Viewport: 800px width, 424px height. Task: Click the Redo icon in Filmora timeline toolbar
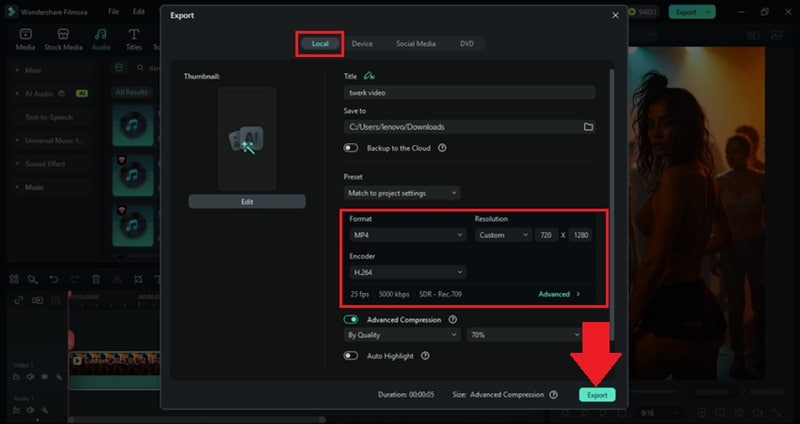pyautogui.click(x=74, y=279)
